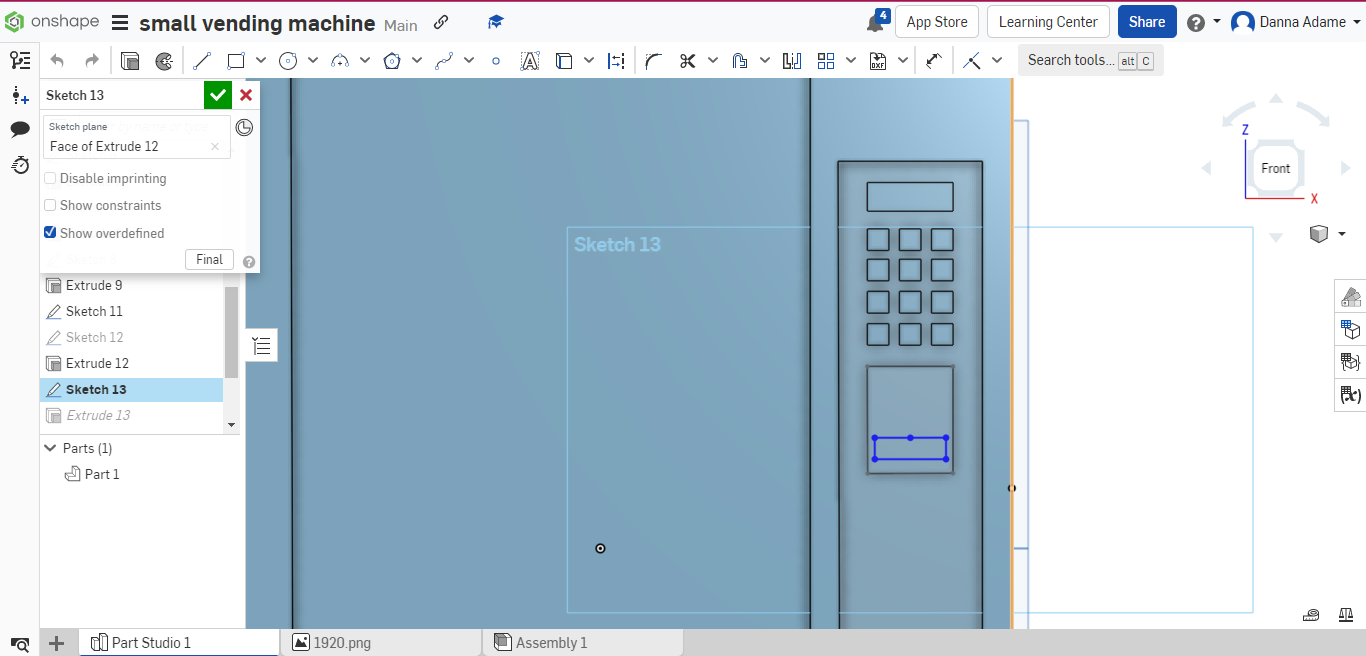Select the Import DXF/DWG tool
The width and height of the screenshot is (1366, 656).
(x=878, y=60)
